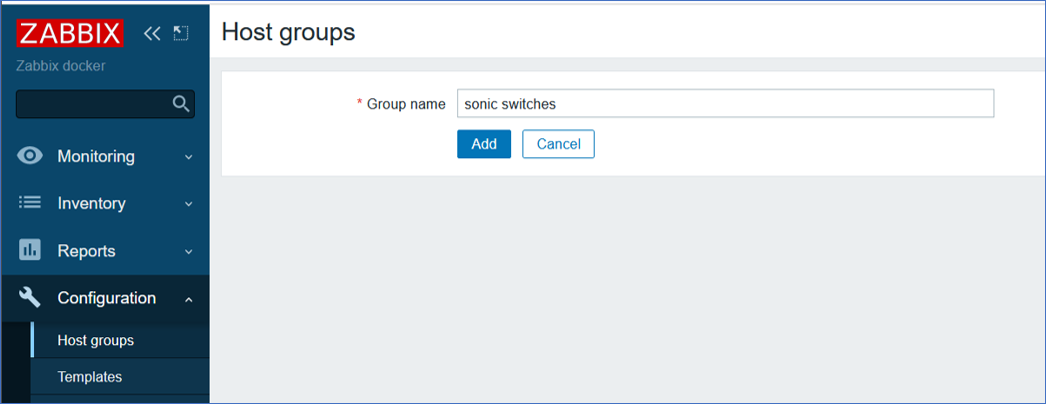The width and height of the screenshot is (1046, 404).
Task: Open the Monitoring menu section
Action: [x=105, y=157]
